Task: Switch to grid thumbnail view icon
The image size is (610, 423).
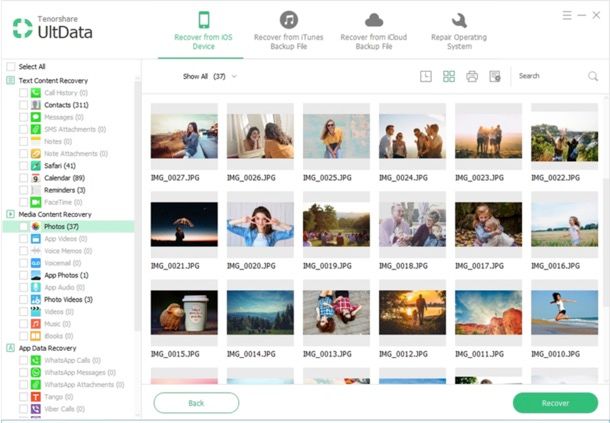Action: (x=449, y=76)
